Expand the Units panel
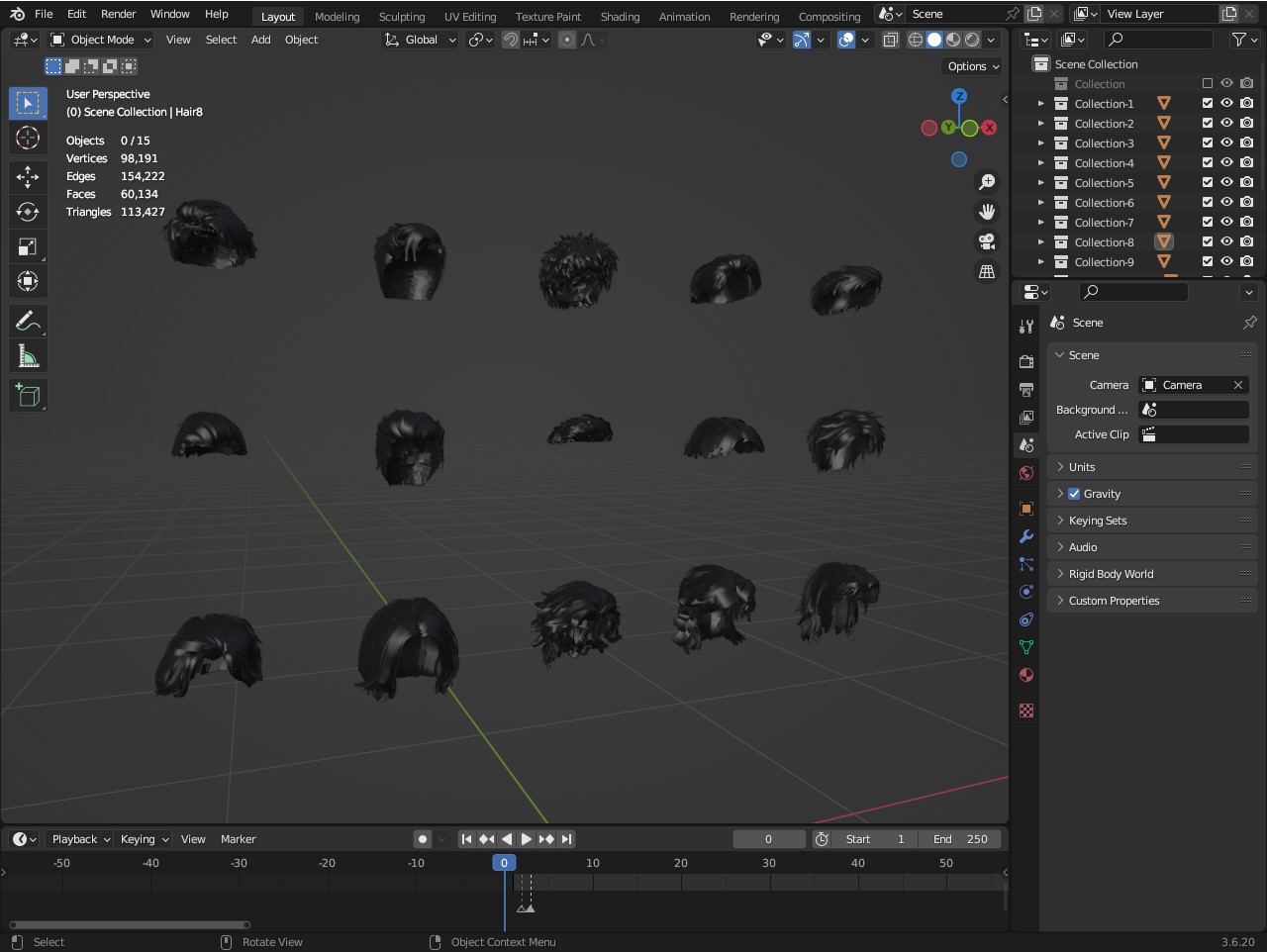This screenshot has width=1267, height=952. [x=1082, y=467]
